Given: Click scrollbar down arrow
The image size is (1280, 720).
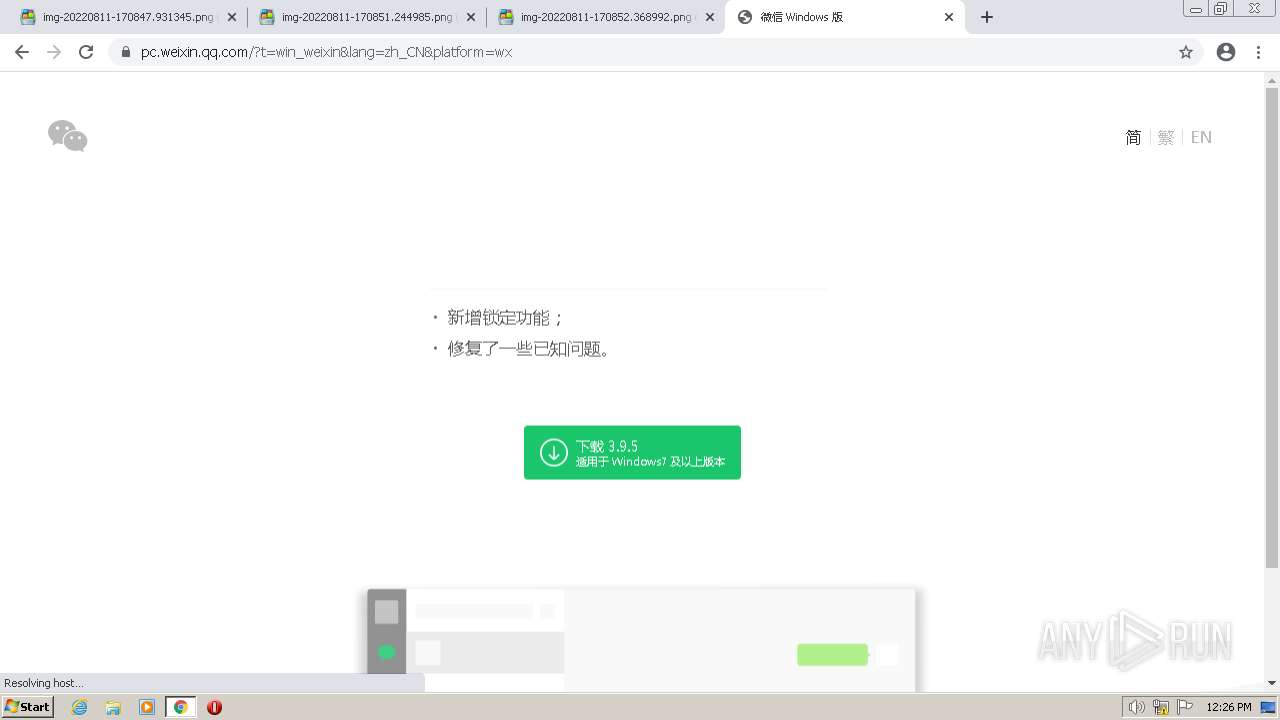Looking at the screenshot, I should point(1272,683).
